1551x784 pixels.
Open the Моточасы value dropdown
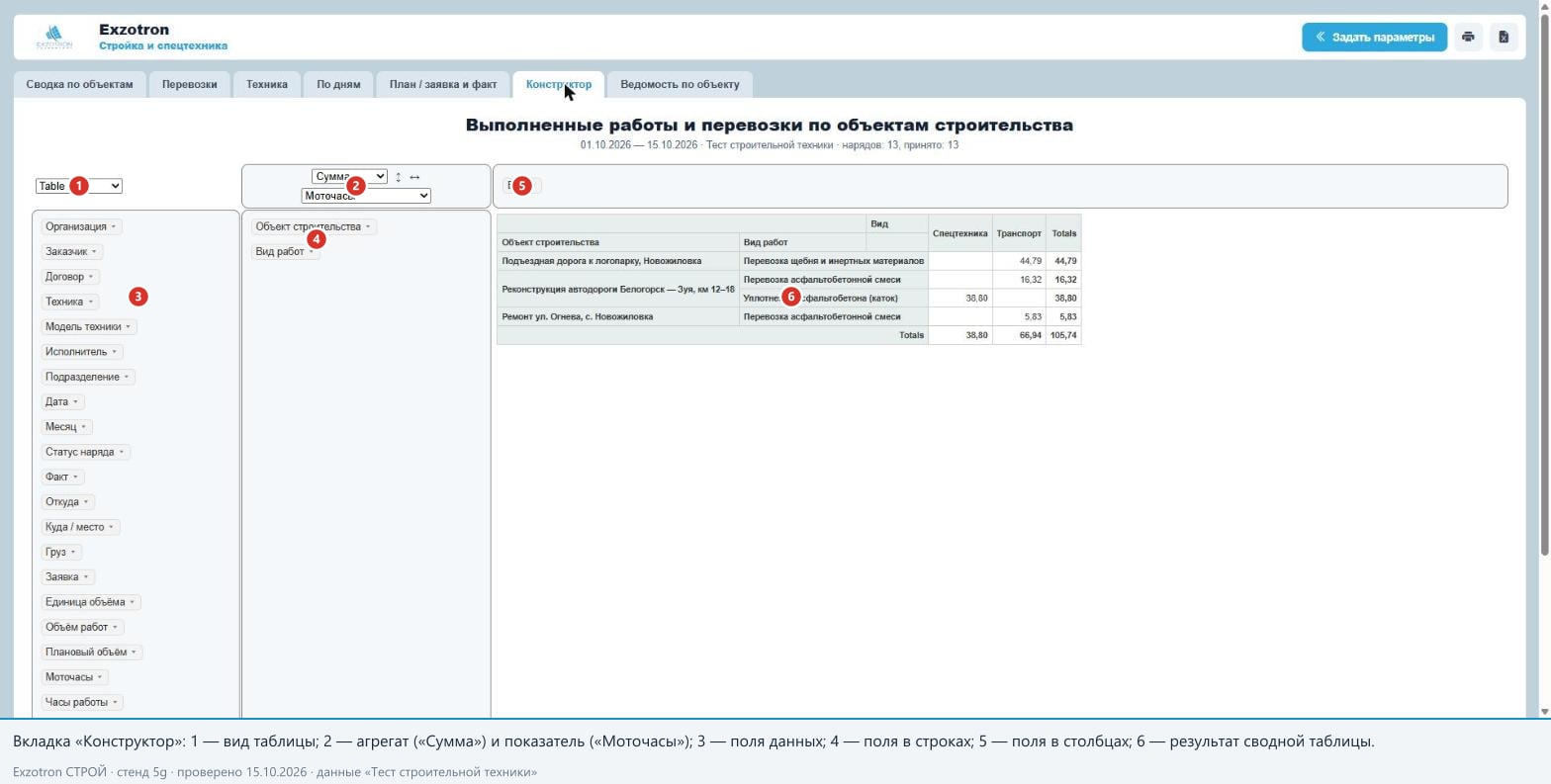pyautogui.click(x=366, y=196)
